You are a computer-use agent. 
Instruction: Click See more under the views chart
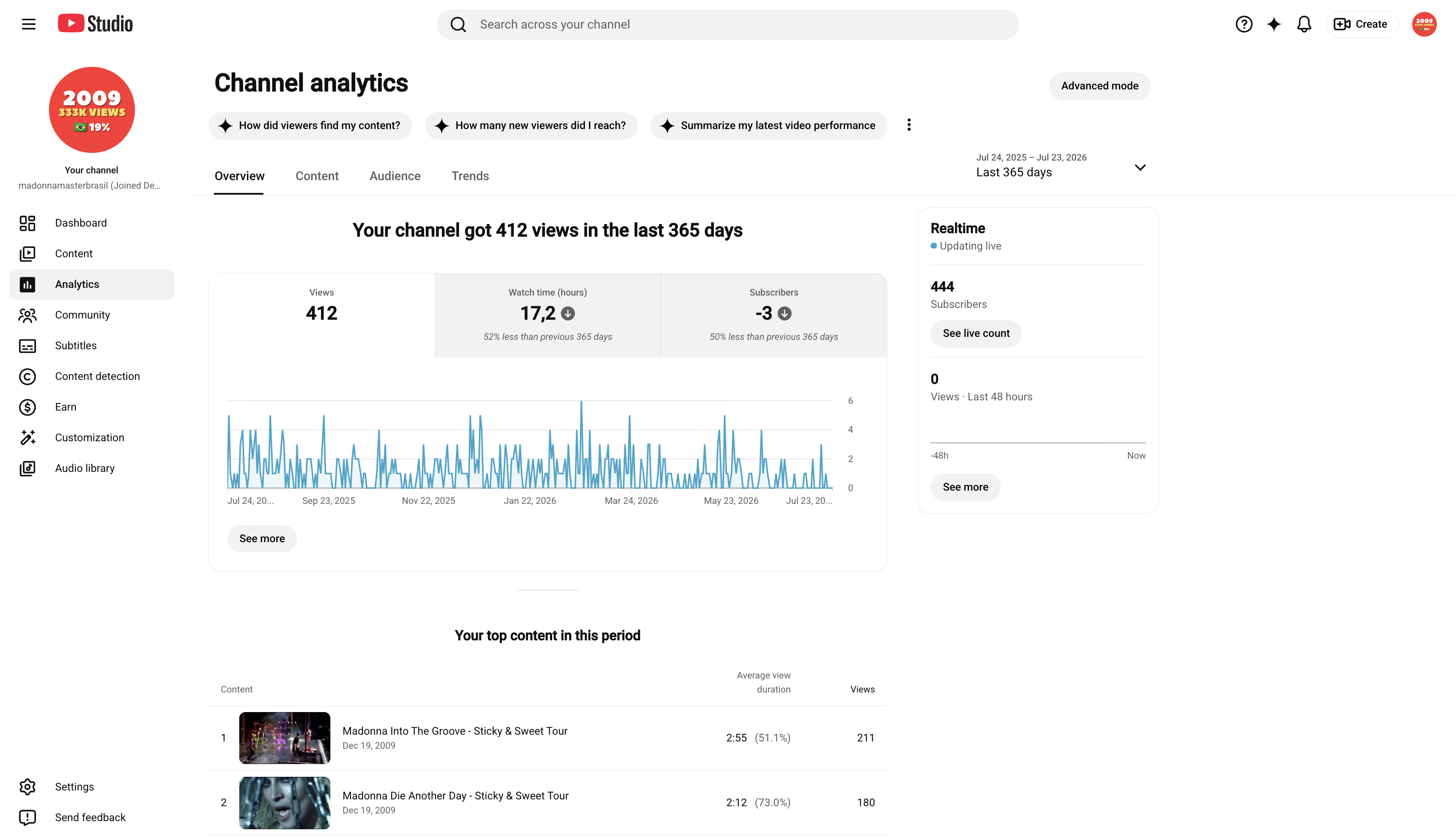(x=262, y=539)
